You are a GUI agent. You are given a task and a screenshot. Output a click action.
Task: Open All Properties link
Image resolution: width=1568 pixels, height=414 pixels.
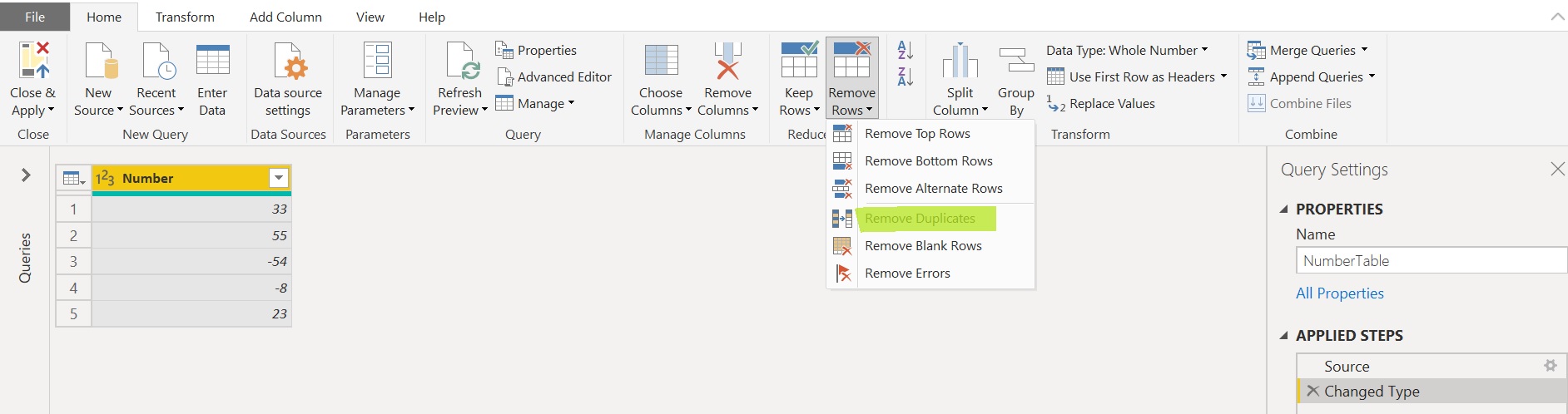[x=1339, y=293]
